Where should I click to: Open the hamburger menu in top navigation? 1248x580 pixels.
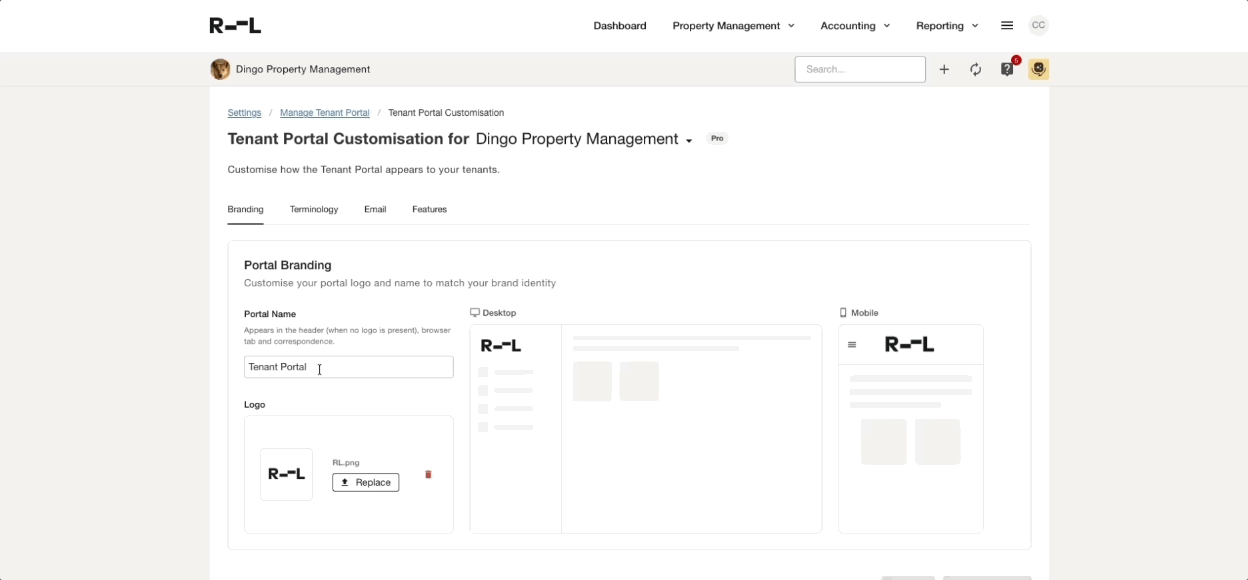(1007, 26)
